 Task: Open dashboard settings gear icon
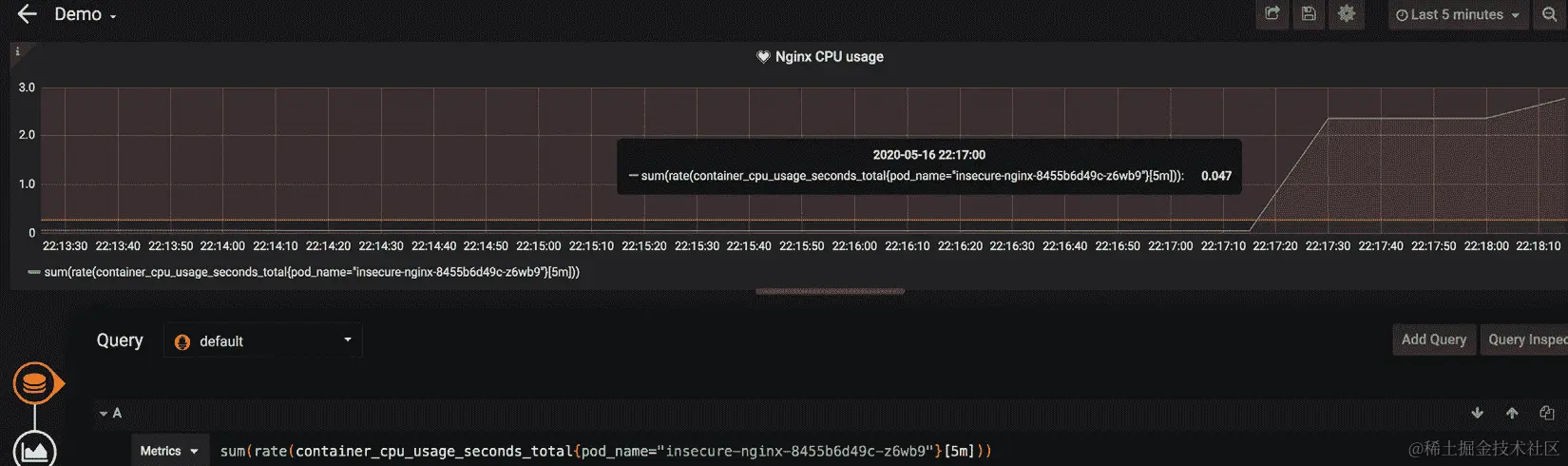pyautogui.click(x=1347, y=14)
